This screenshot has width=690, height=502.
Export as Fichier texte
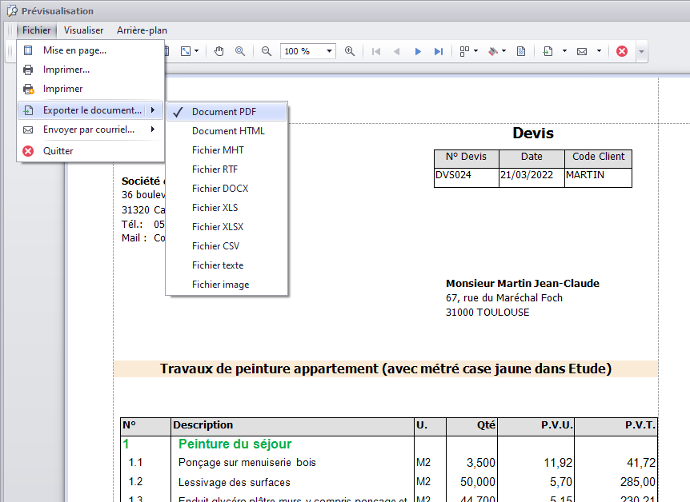(x=227, y=265)
